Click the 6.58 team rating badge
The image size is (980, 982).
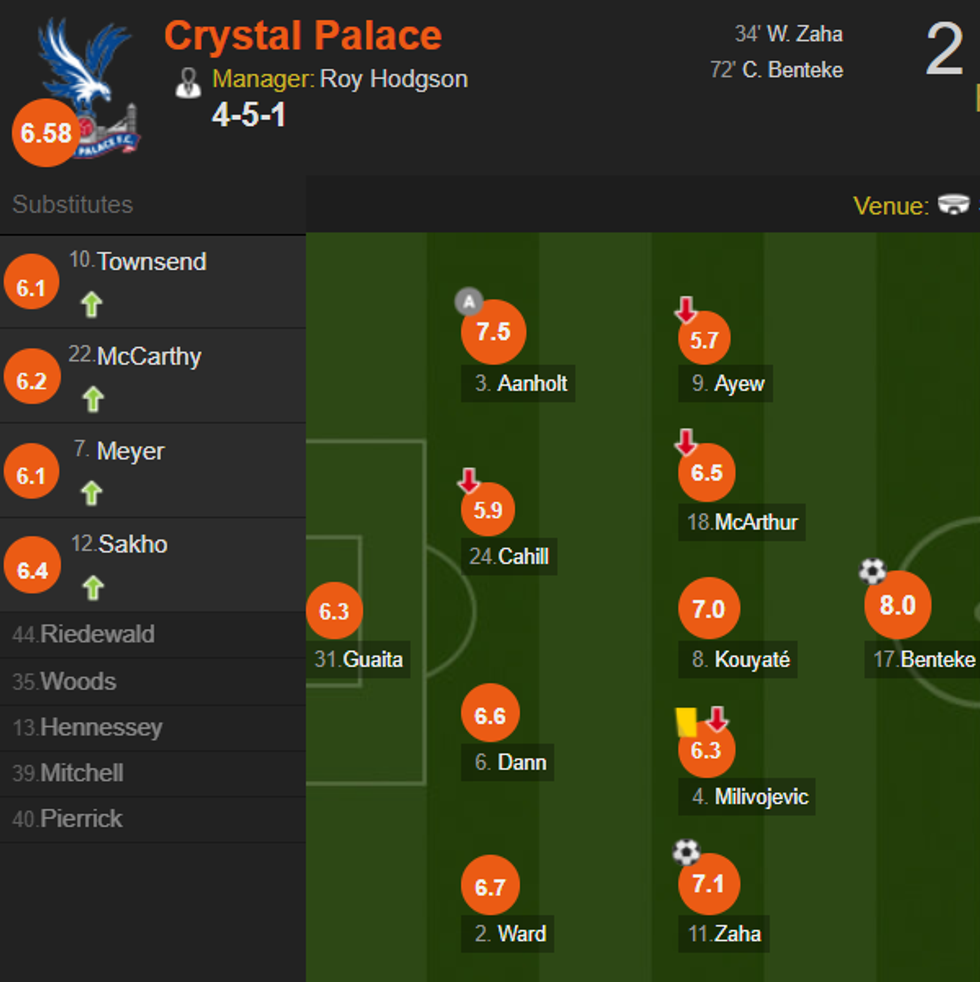45,134
